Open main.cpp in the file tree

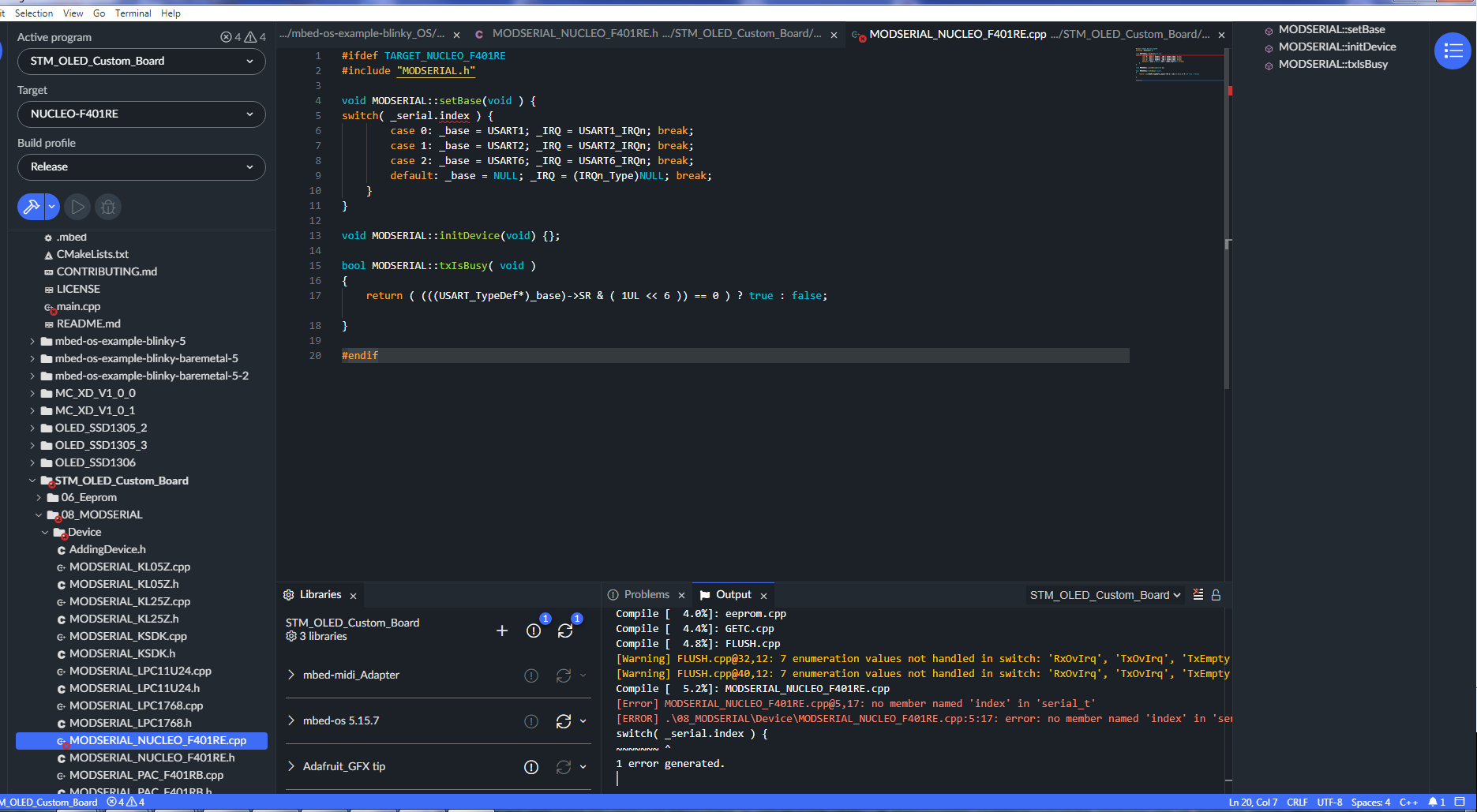pos(78,306)
